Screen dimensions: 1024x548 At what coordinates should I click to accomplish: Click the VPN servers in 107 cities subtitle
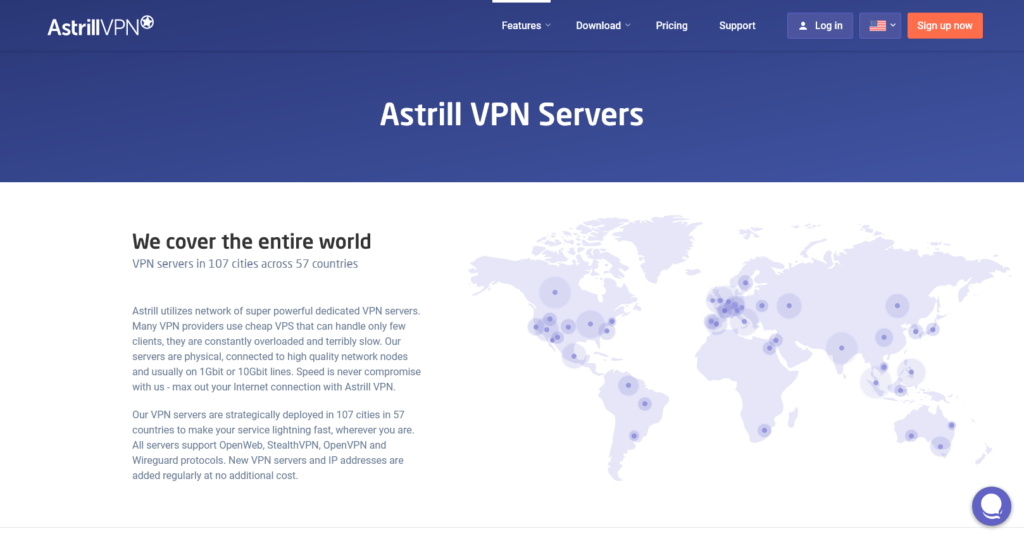point(245,264)
